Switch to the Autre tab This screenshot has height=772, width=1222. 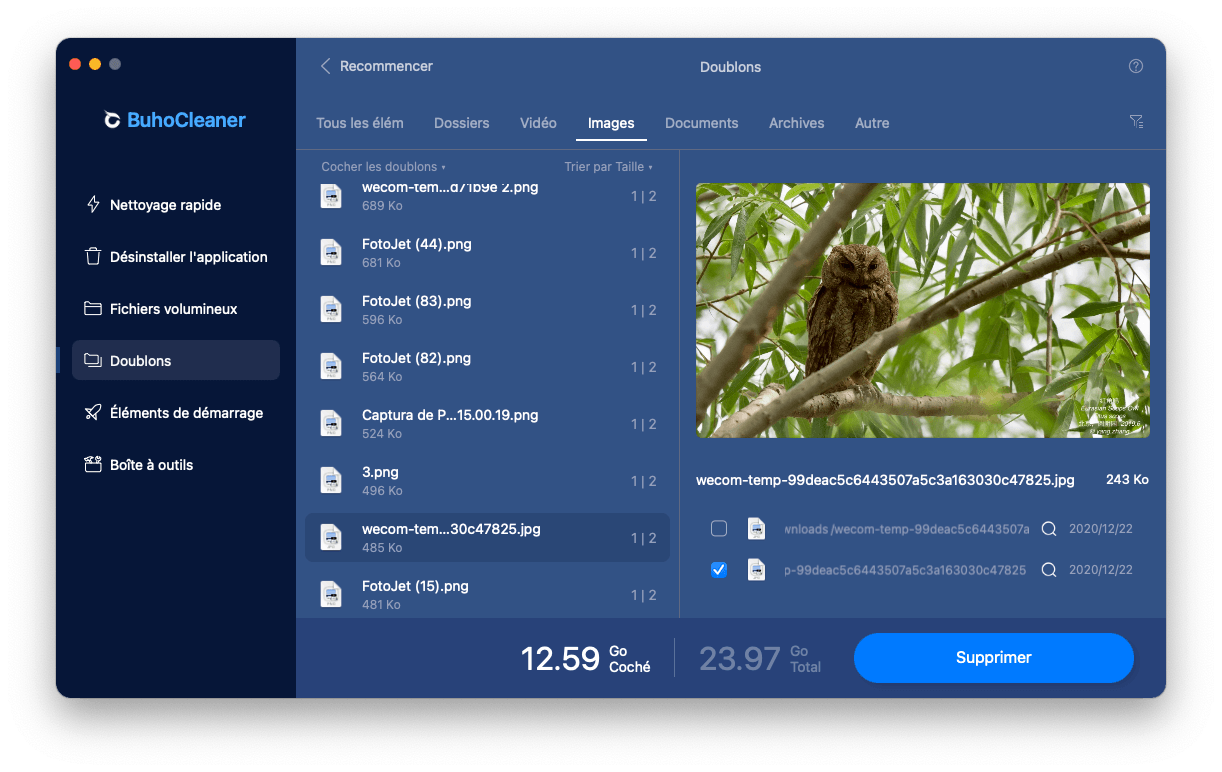click(x=872, y=123)
